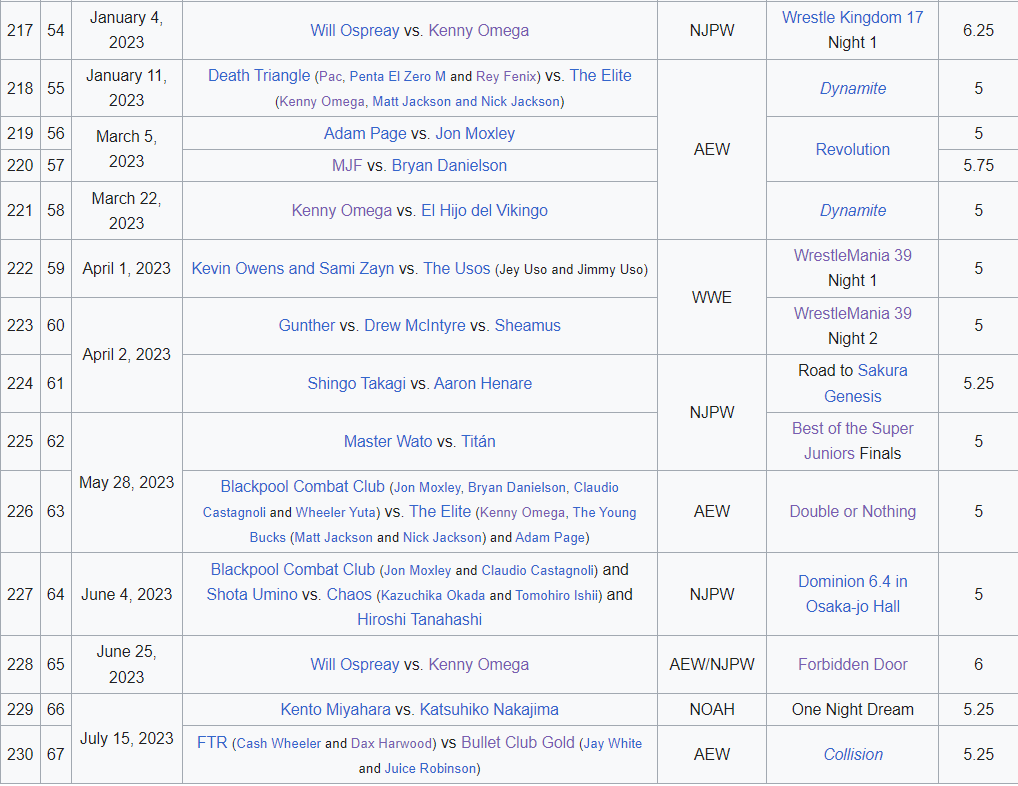Open the Forbidden Door event link

coord(852,664)
